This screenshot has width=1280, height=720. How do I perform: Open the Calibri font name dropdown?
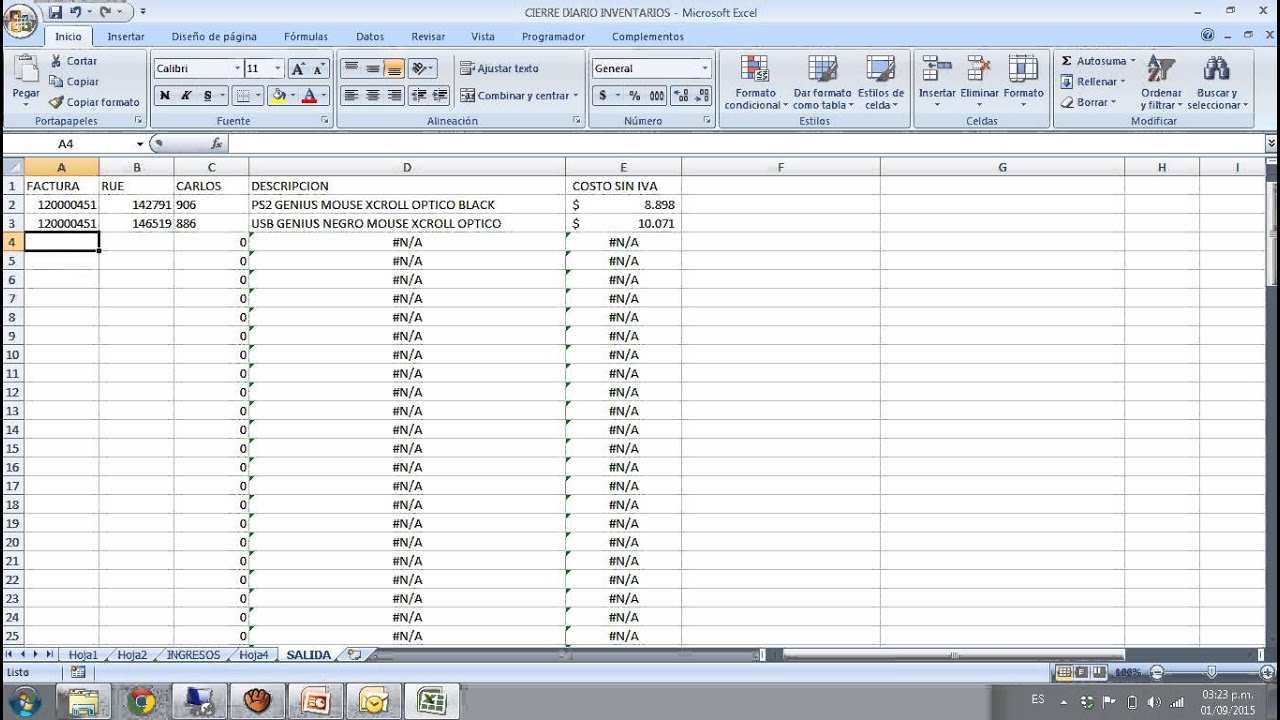pyautogui.click(x=237, y=69)
